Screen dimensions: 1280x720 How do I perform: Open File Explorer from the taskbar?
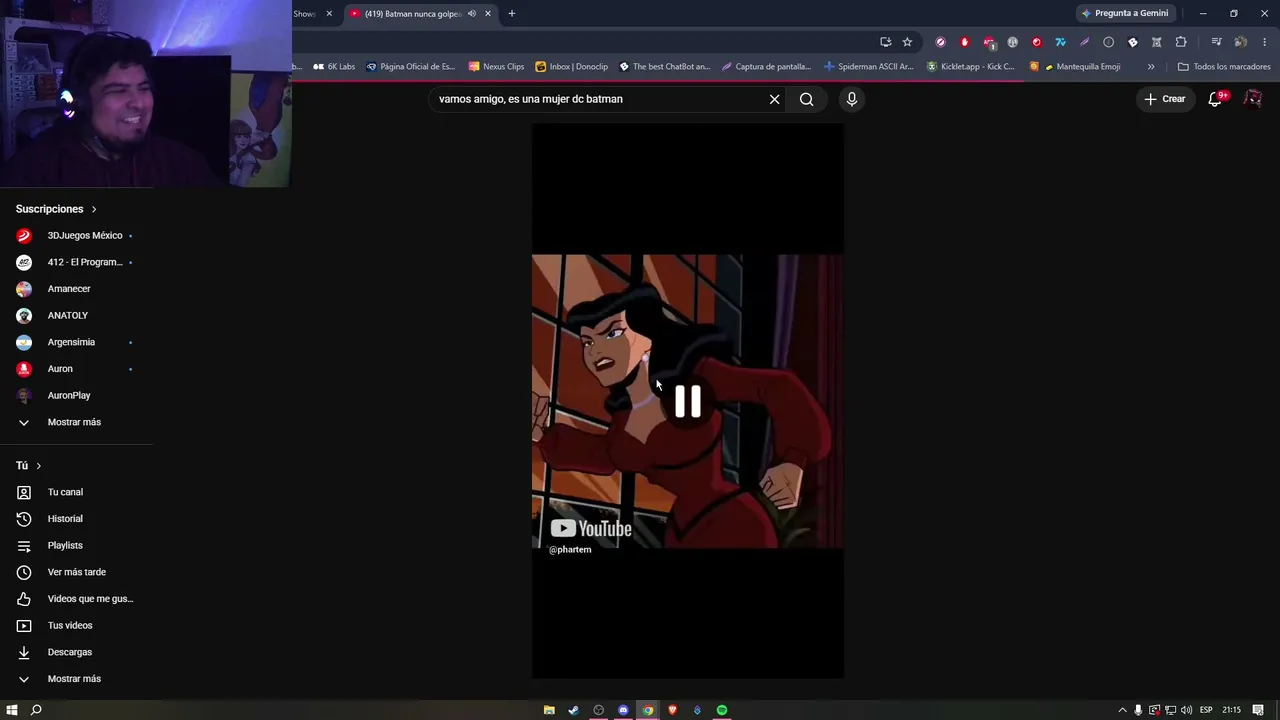[x=549, y=710]
